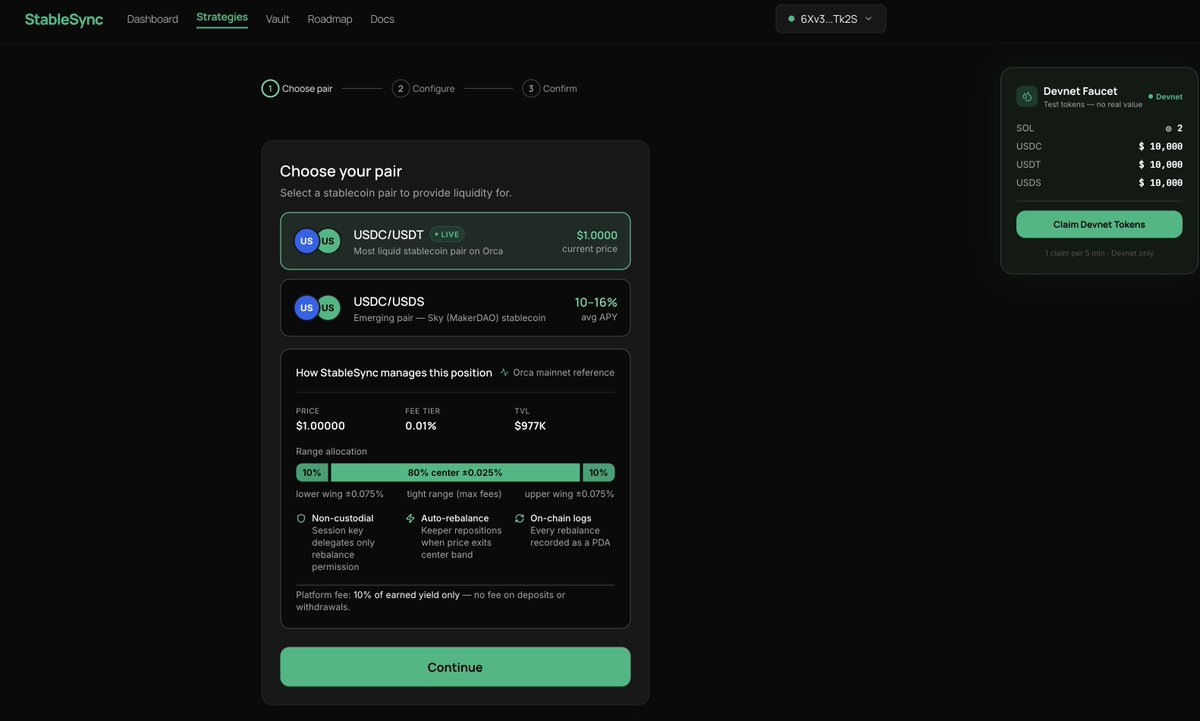The image size is (1200, 721).
Task: Click step 2 Configure indicator
Action: pyautogui.click(x=423, y=88)
